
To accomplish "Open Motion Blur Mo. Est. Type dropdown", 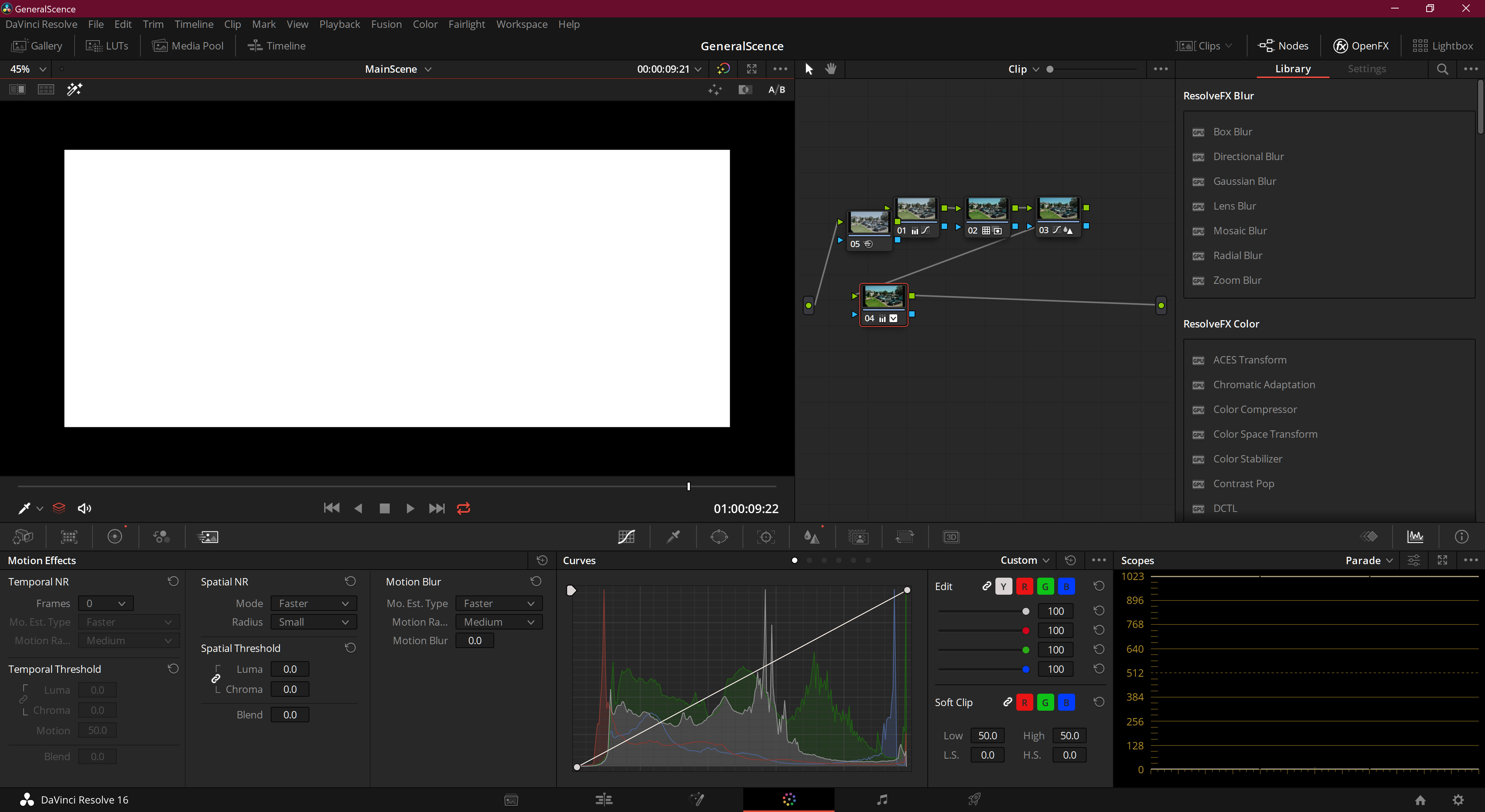I will 498,603.
